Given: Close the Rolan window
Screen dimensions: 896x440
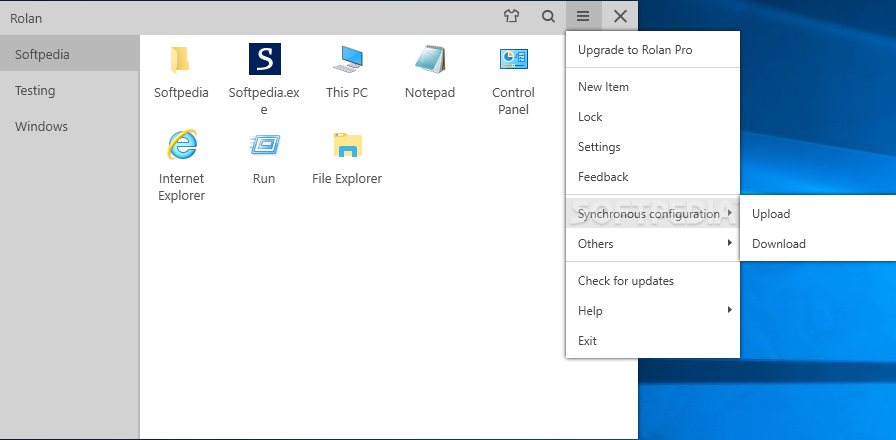Looking at the screenshot, I should (620, 17).
